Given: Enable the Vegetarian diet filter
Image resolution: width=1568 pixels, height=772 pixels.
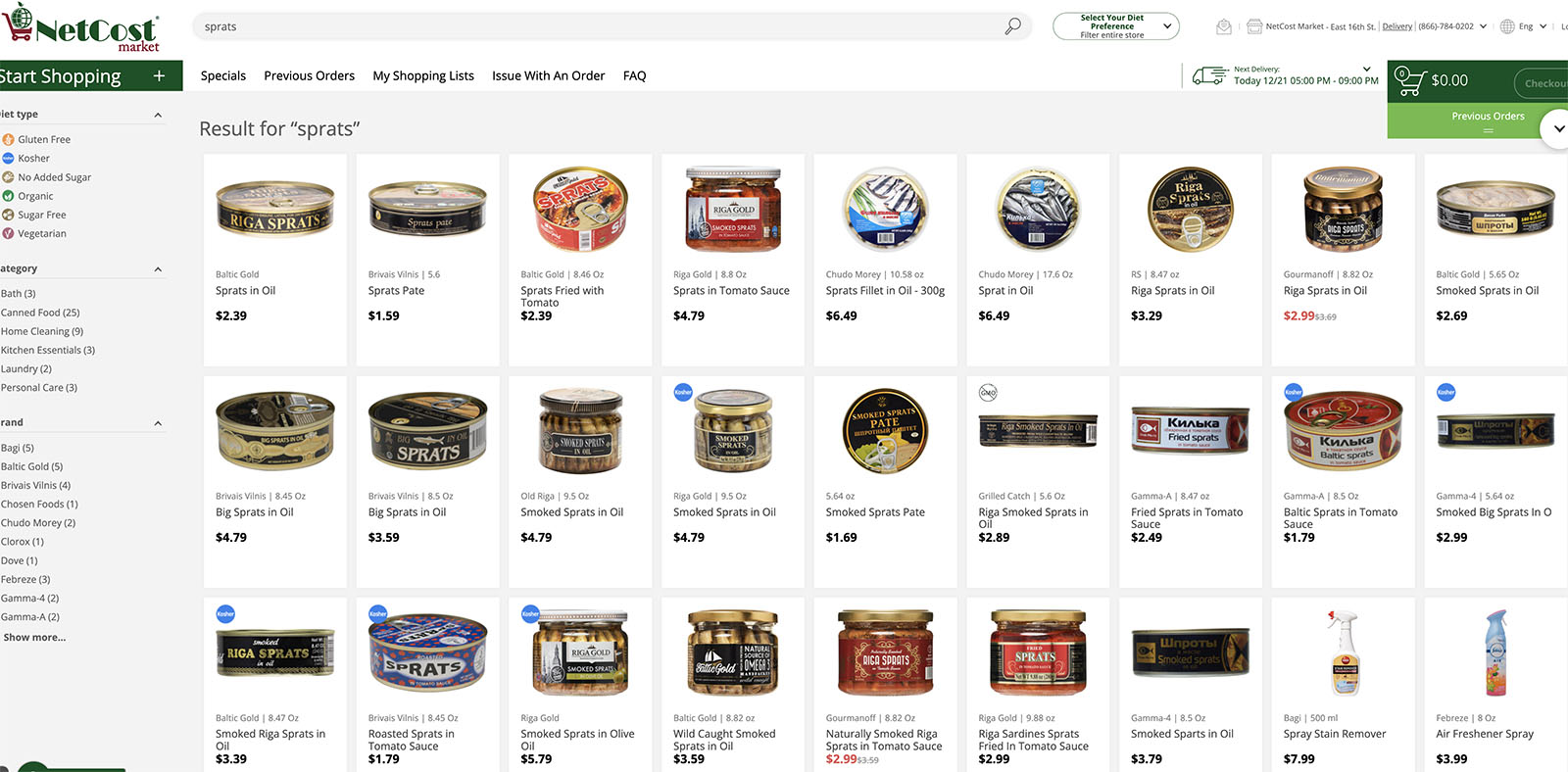Looking at the screenshot, I should coord(34,233).
